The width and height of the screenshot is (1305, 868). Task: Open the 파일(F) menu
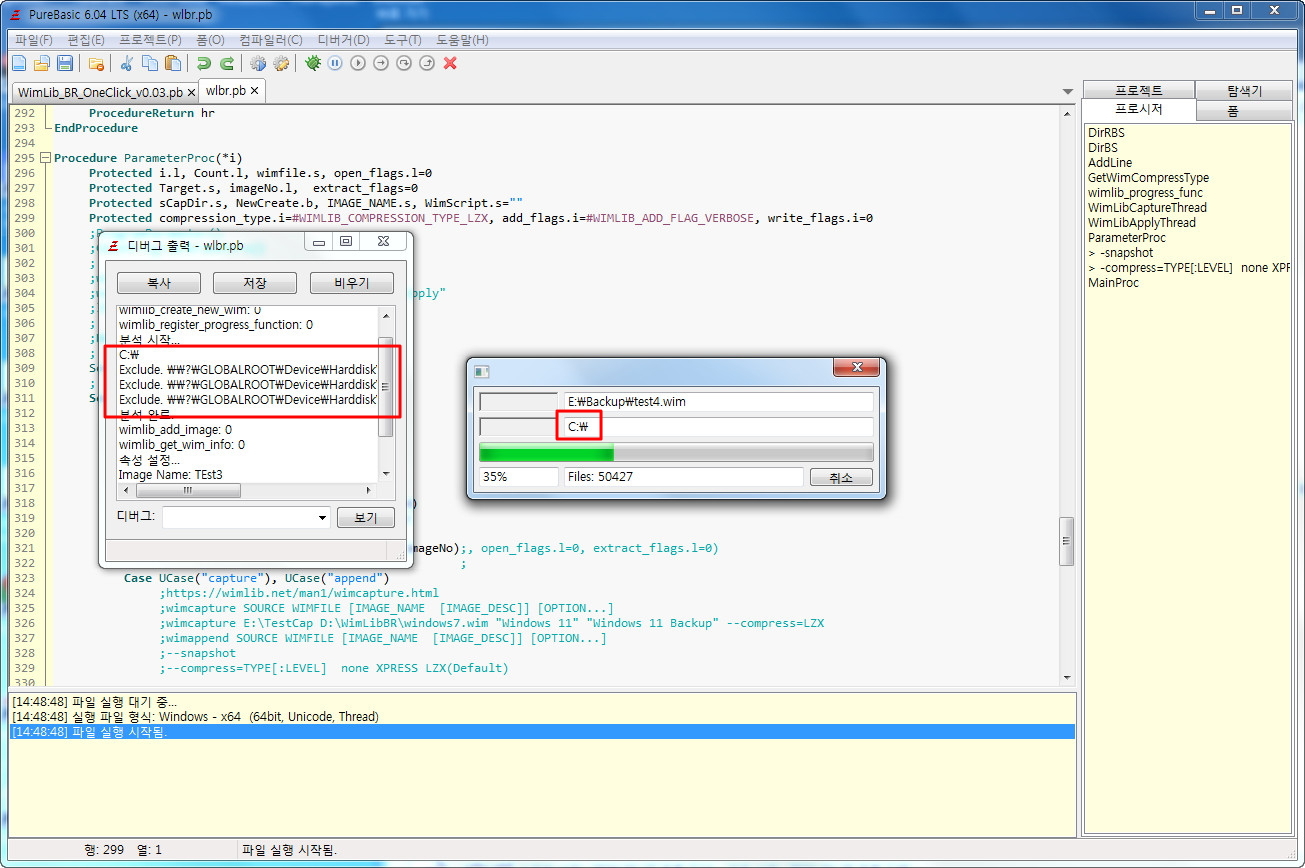[x=34, y=40]
